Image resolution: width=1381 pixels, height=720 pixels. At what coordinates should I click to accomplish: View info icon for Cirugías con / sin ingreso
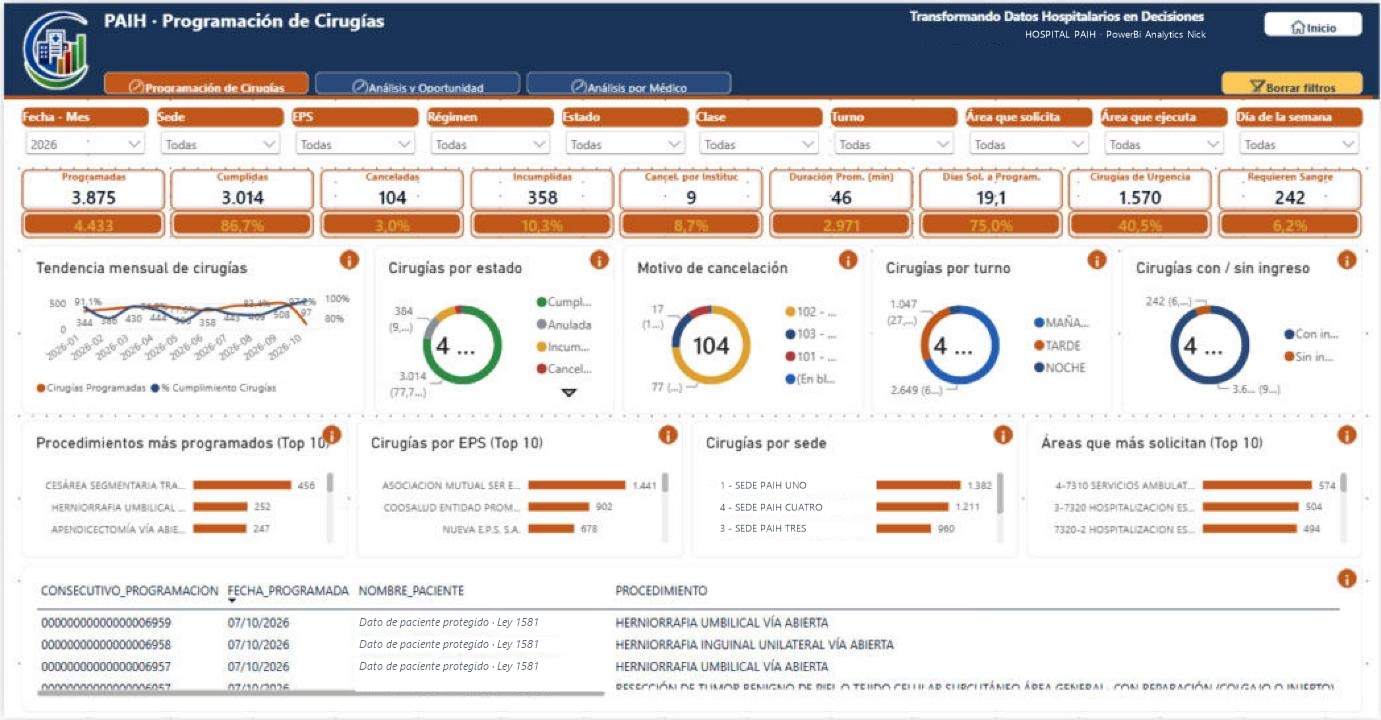(1346, 260)
